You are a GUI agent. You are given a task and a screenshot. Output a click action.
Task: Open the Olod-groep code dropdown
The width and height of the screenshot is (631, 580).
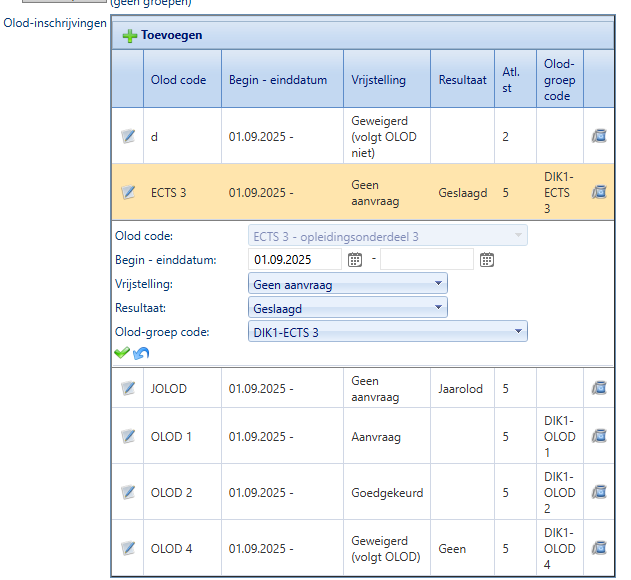click(517, 332)
